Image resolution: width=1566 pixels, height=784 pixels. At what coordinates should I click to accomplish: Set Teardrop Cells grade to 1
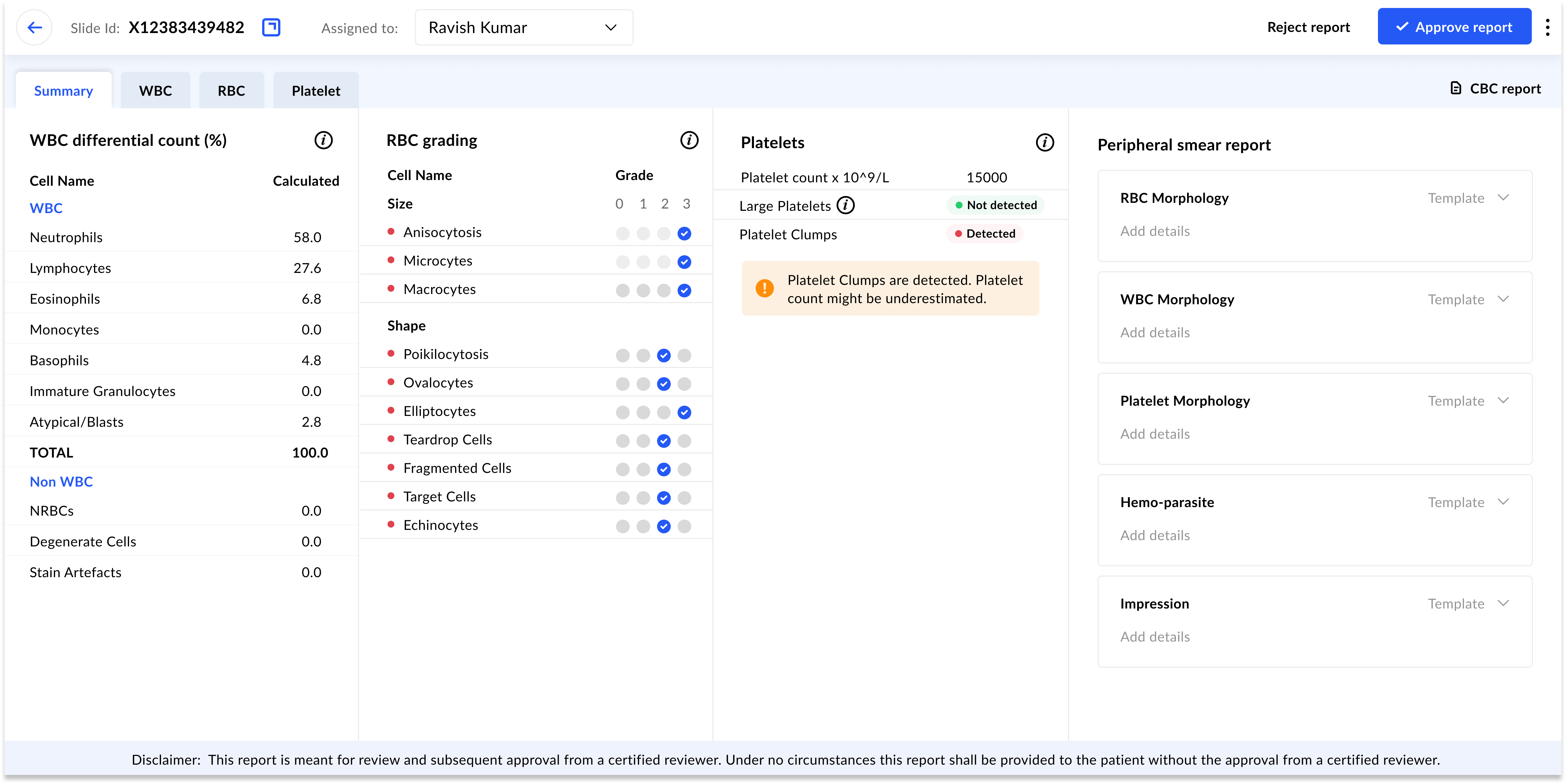pyautogui.click(x=643, y=441)
